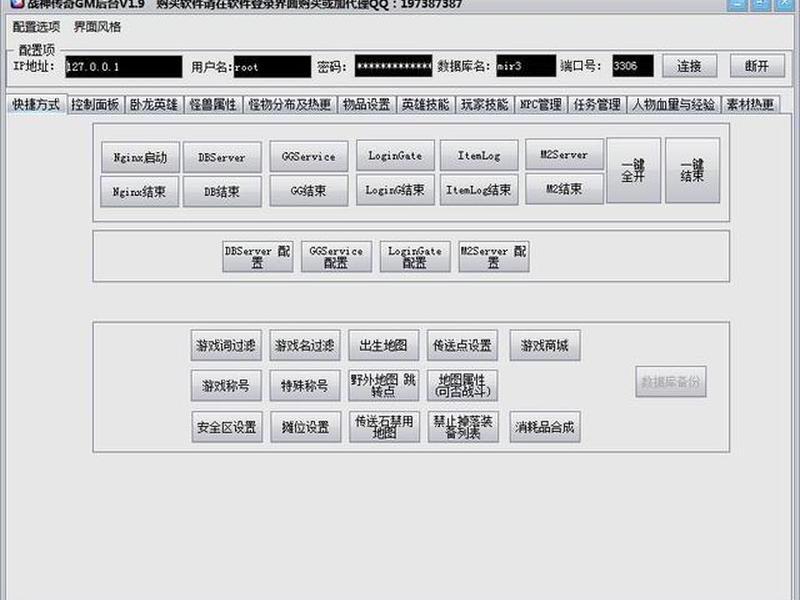
Task: Open GGService 配置
Action: tap(336, 257)
